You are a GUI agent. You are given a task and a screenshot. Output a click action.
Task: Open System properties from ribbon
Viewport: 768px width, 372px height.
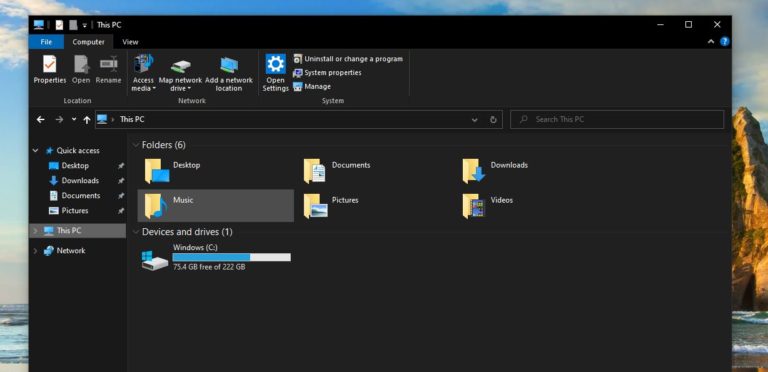(x=327, y=72)
